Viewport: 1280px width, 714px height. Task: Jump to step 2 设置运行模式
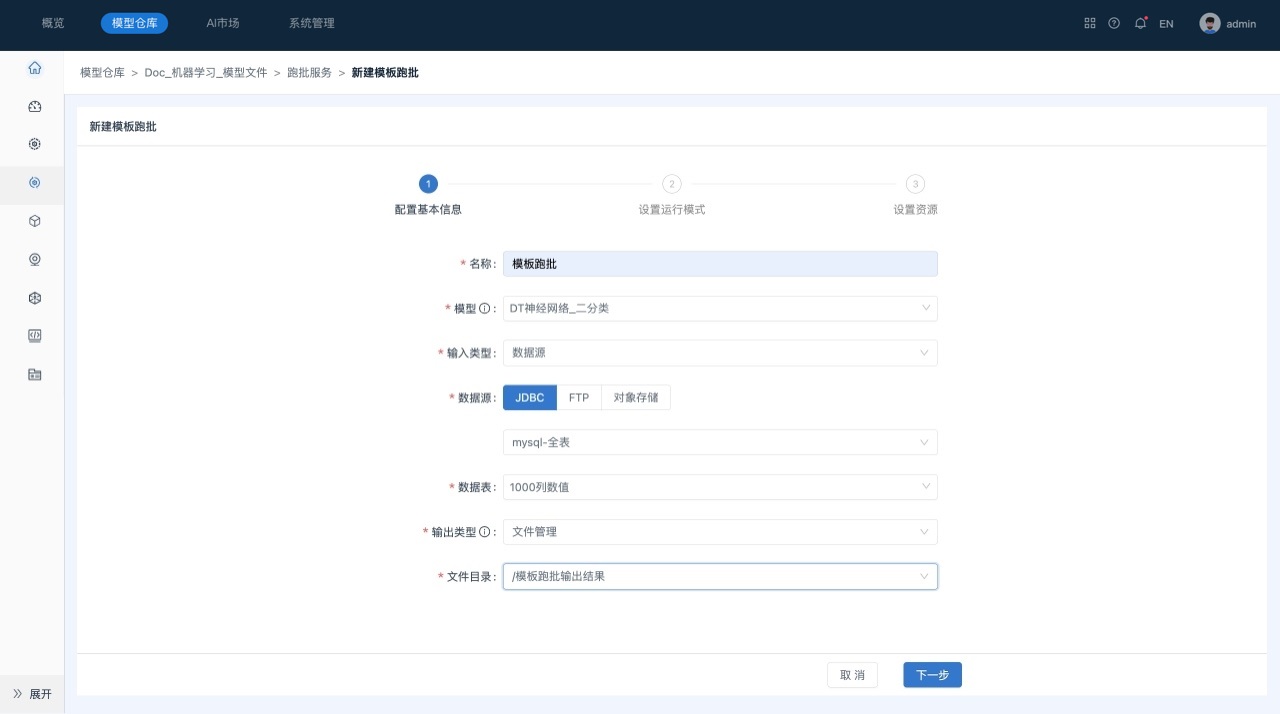point(672,184)
